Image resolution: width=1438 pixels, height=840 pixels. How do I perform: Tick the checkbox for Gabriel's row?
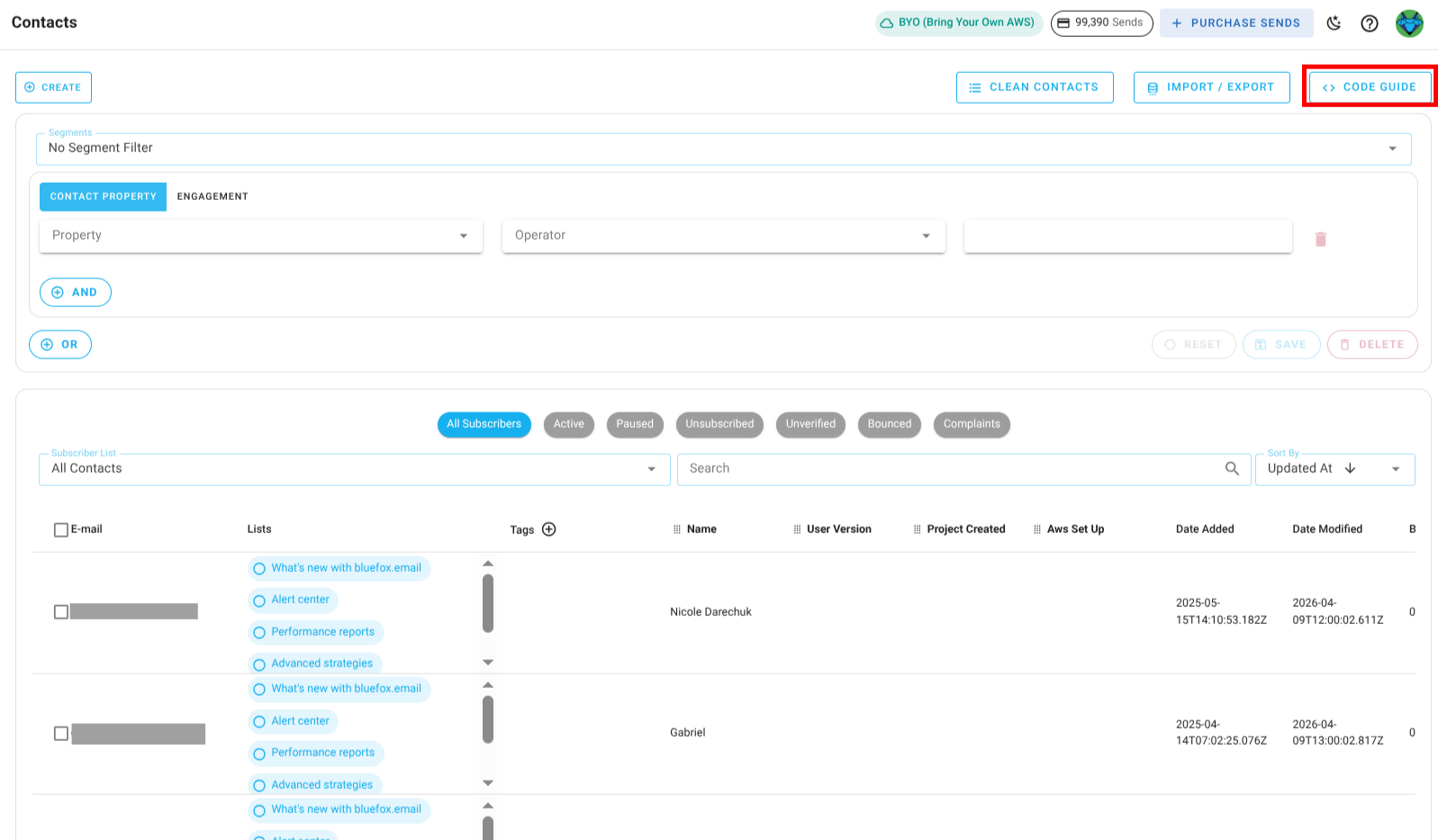[61, 734]
